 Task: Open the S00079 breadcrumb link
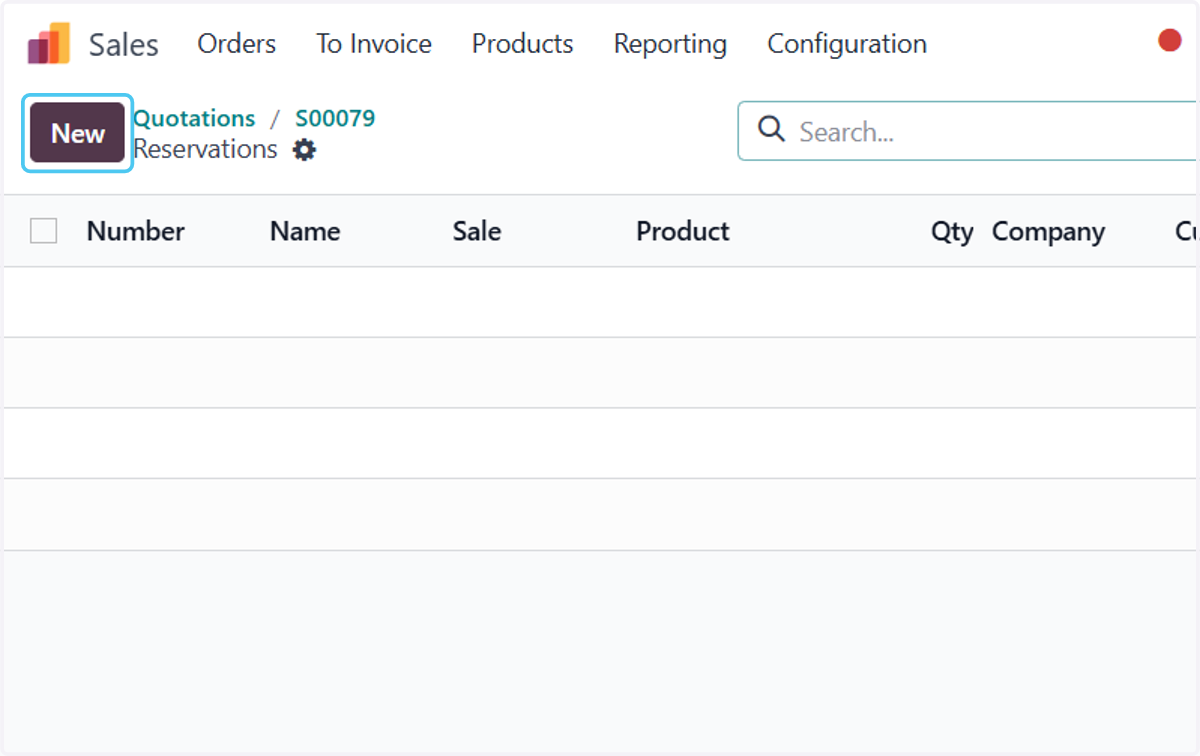coord(335,118)
